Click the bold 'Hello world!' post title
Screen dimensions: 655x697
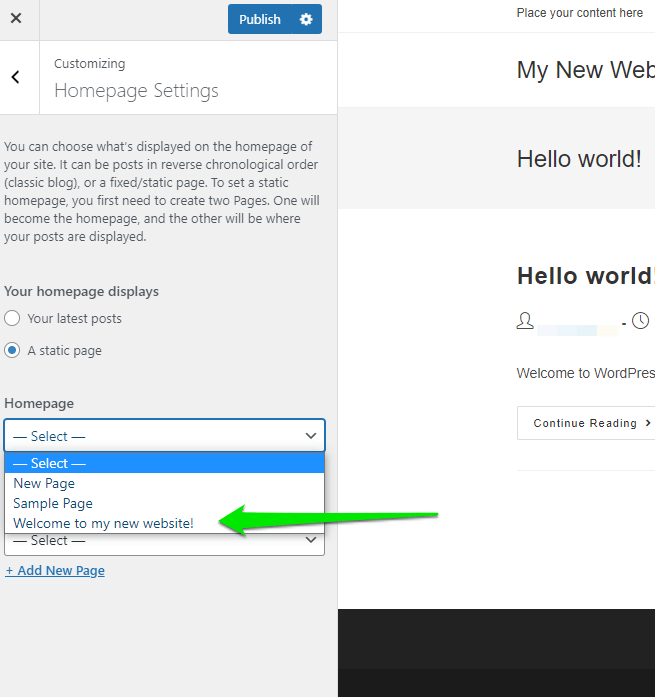(x=586, y=276)
